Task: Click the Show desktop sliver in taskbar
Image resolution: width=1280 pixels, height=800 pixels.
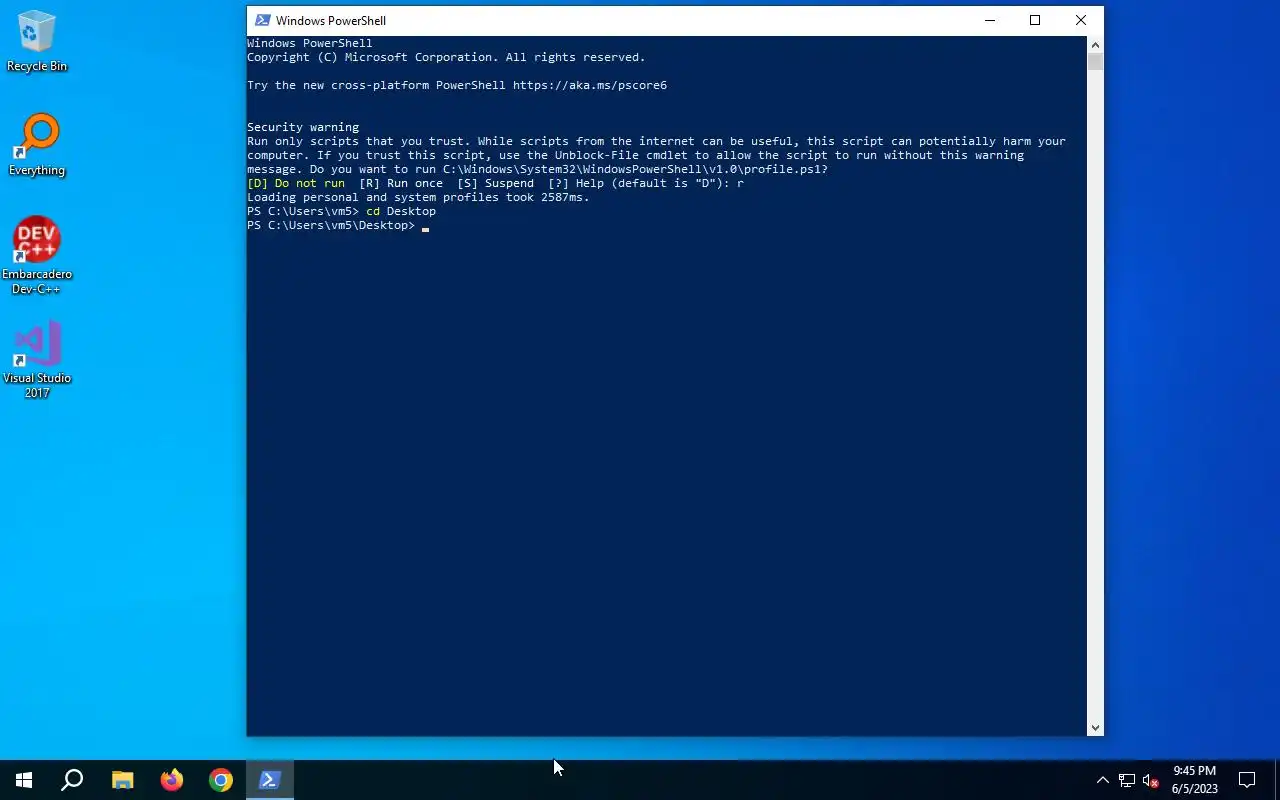Action: (x=1277, y=780)
